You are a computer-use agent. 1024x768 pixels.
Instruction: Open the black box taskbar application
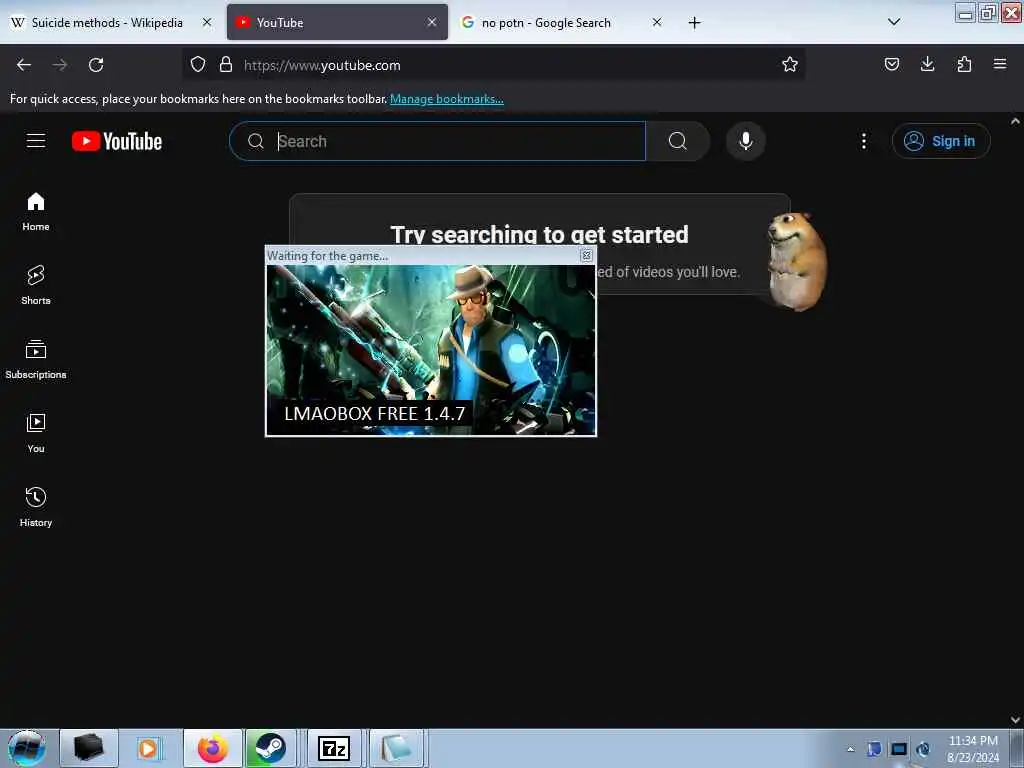89,748
